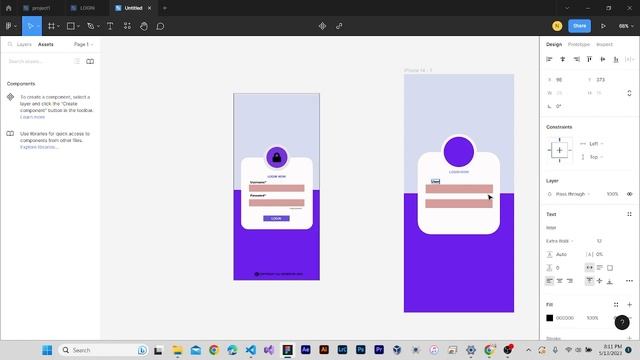The height and width of the screenshot is (360, 640).
Task: Select the Comment tool
Action: coord(160,26)
